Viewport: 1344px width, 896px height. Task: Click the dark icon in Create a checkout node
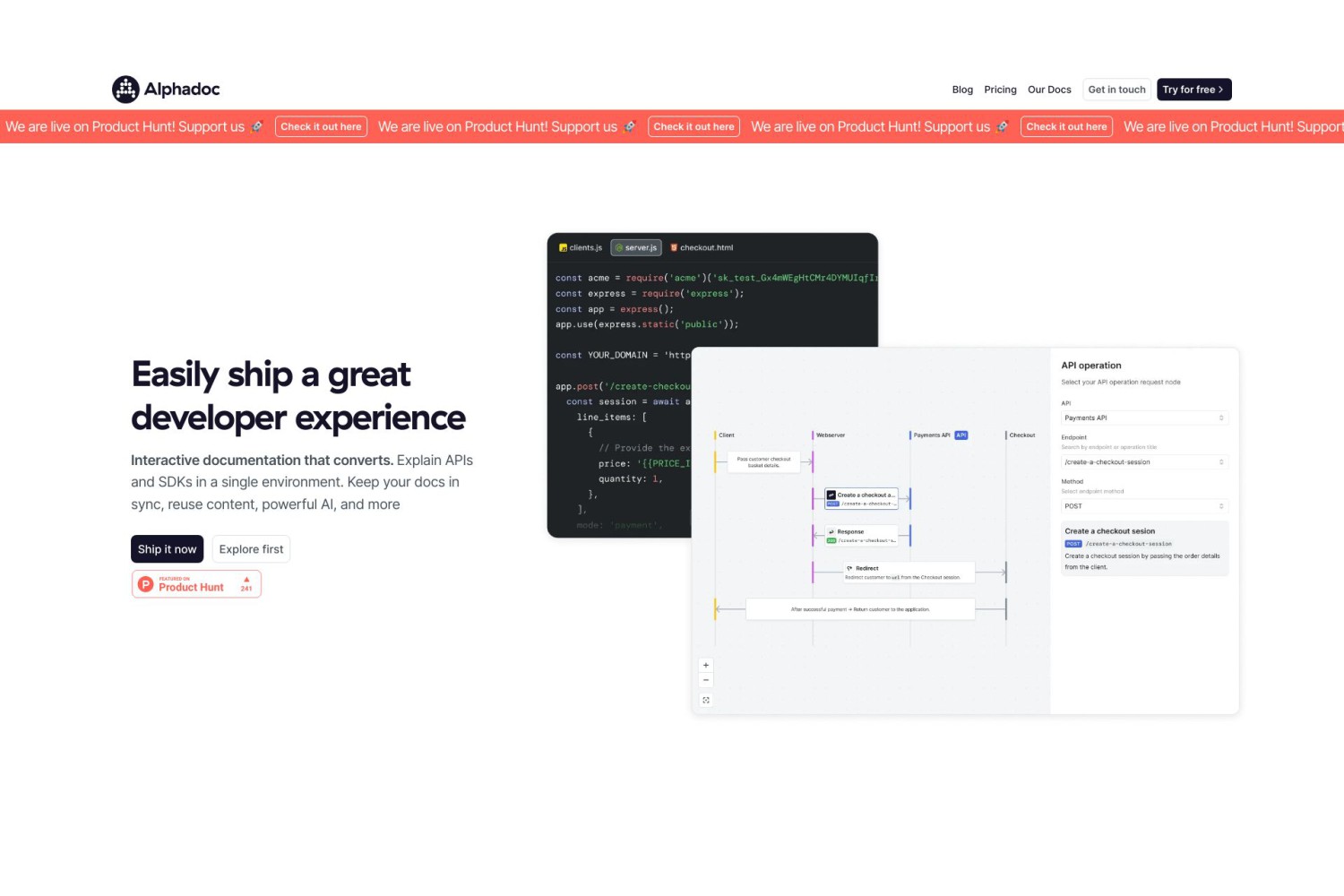831,495
